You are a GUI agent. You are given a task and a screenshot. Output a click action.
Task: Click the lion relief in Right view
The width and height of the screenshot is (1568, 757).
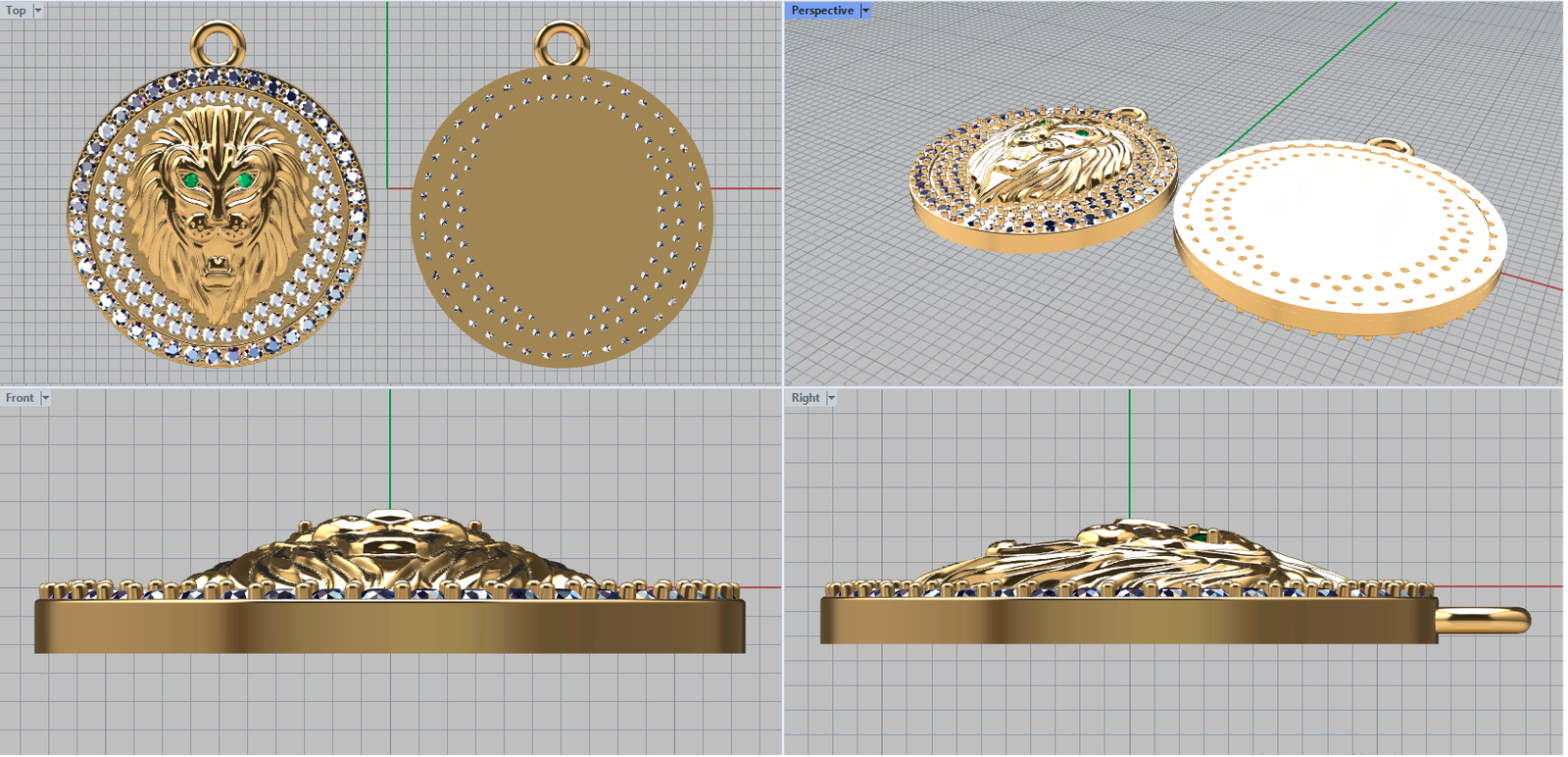coord(1127,559)
